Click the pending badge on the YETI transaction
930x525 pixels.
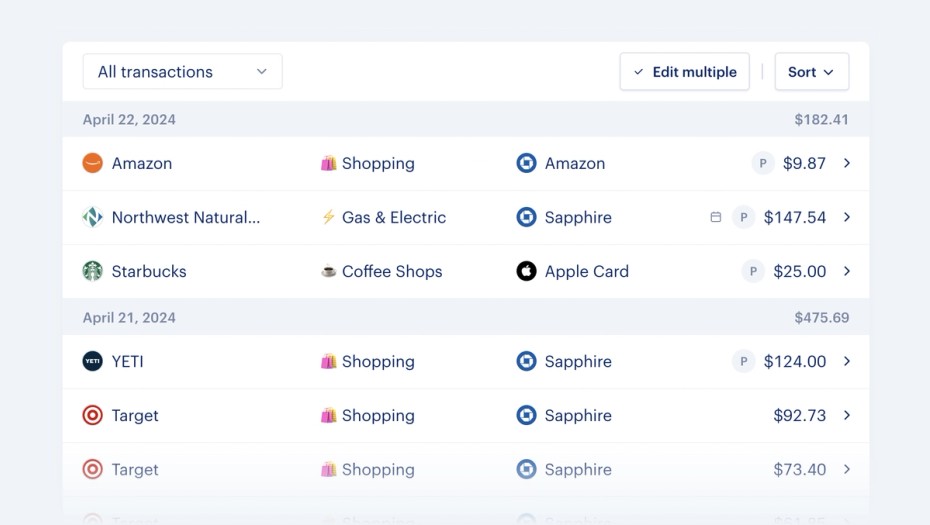tap(743, 361)
